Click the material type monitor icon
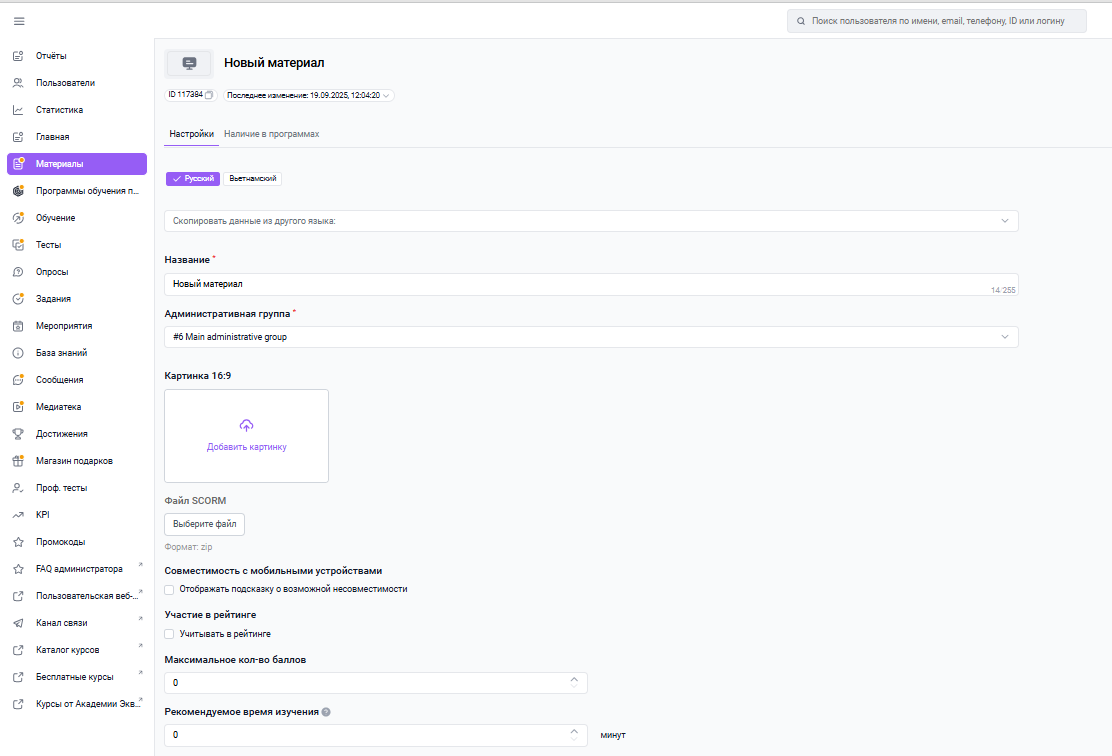The image size is (1112, 756). pos(189,64)
